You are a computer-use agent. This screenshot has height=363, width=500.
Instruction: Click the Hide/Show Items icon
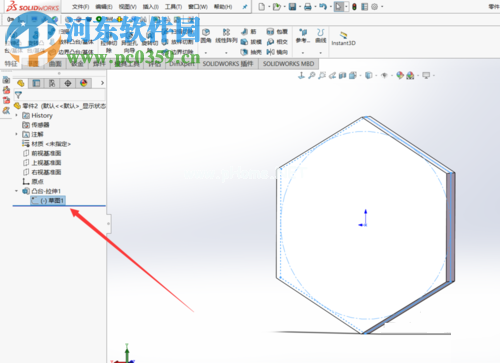pyautogui.click(x=384, y=76)
